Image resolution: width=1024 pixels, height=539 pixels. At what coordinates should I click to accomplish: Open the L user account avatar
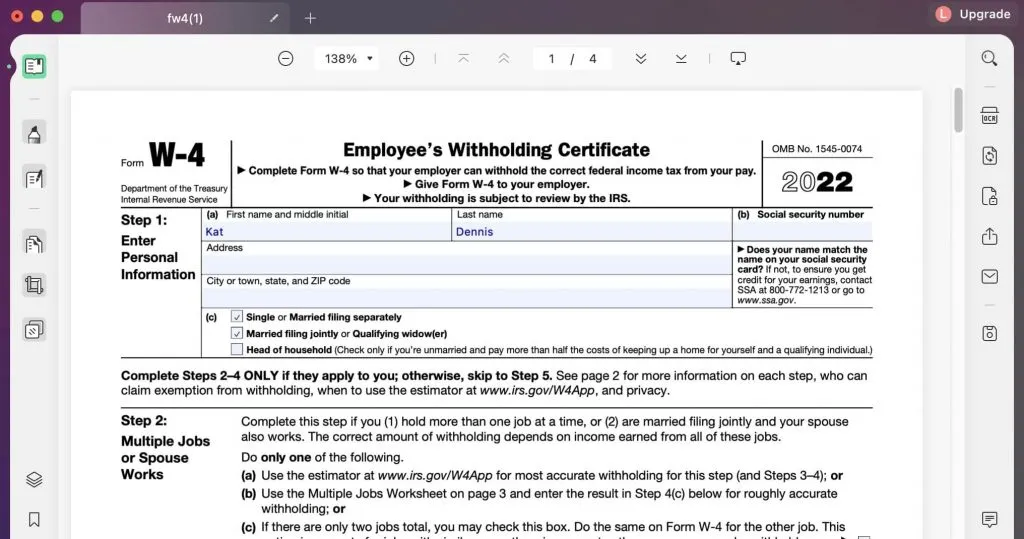pyautogui.click(x=943, y=14)
